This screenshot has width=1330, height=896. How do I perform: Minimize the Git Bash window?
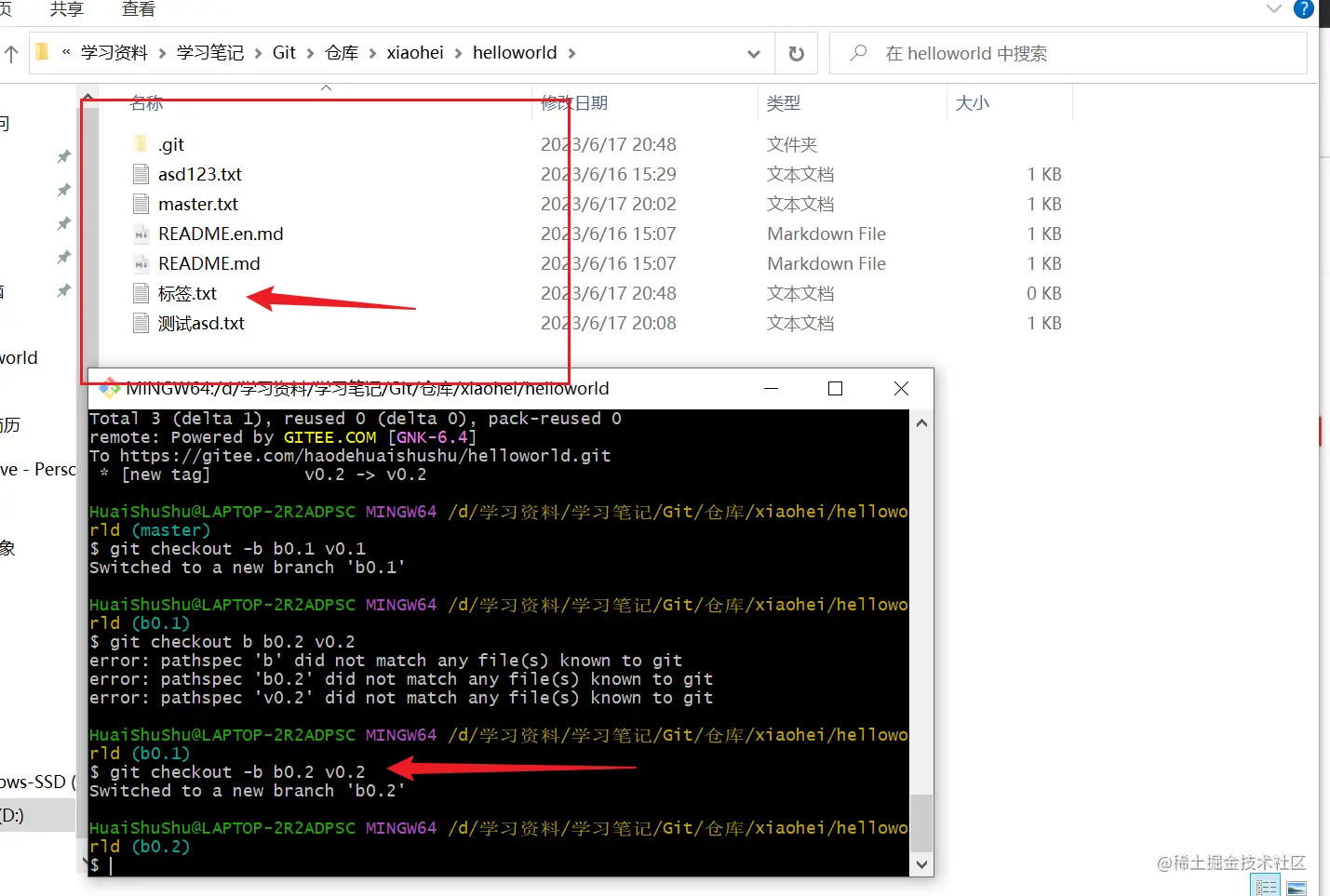771,388
